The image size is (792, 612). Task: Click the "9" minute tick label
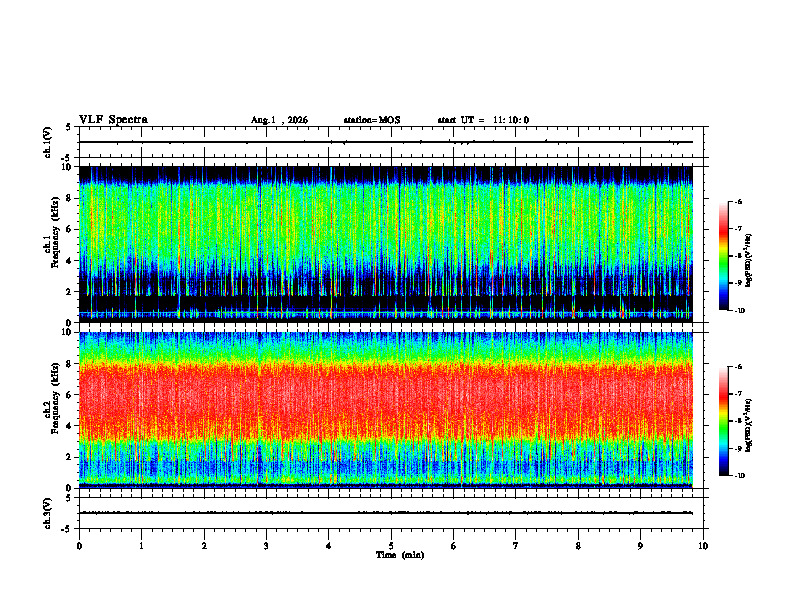pyautogui.click(x=640, y=546)
